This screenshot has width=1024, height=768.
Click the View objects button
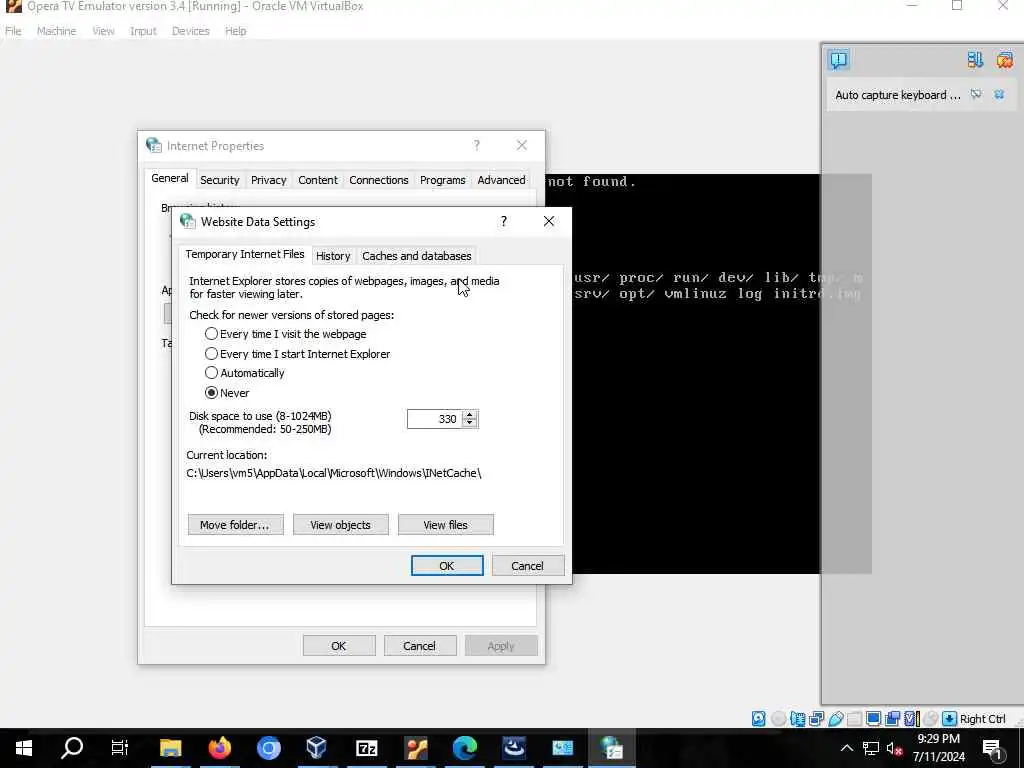click(341, 524)
